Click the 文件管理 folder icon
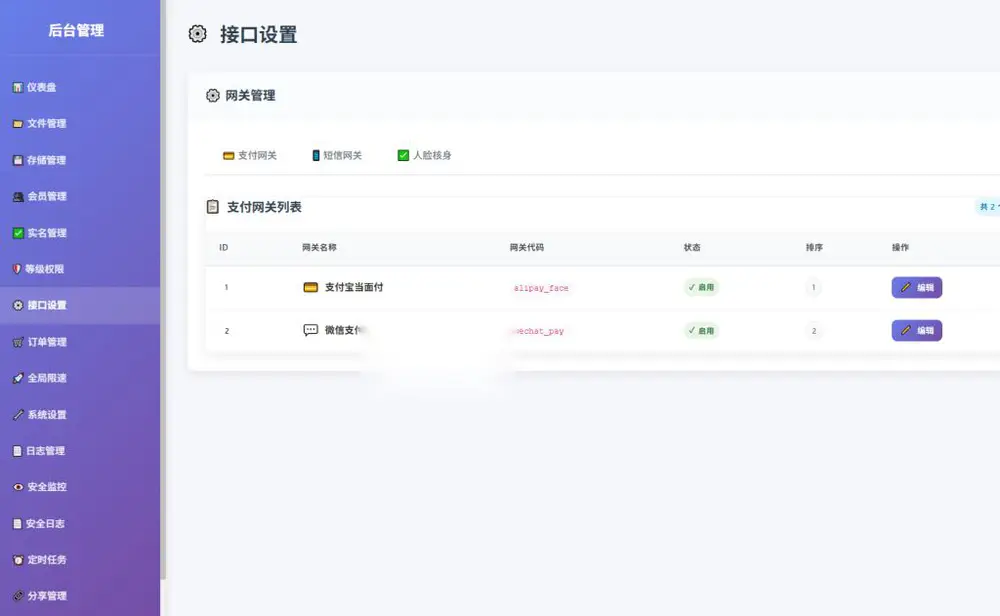The height and width of the screenshot is (616, 1000). (x=18, y=124)
